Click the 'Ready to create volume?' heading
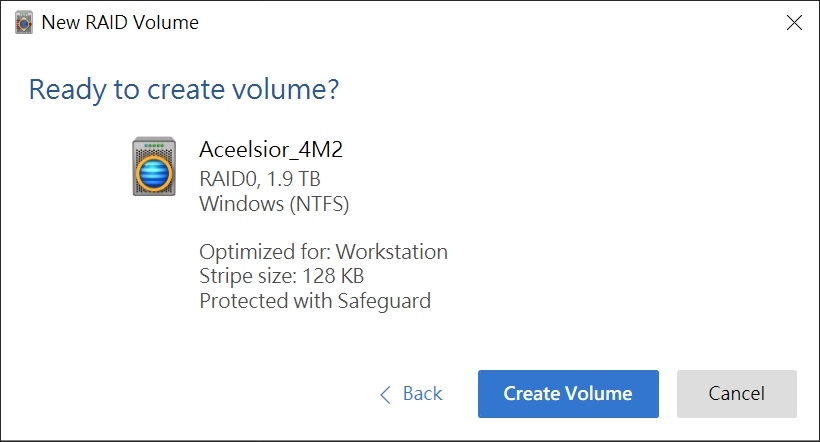The image size is (820, 442). pyautogui.click(x=184, y=90)
